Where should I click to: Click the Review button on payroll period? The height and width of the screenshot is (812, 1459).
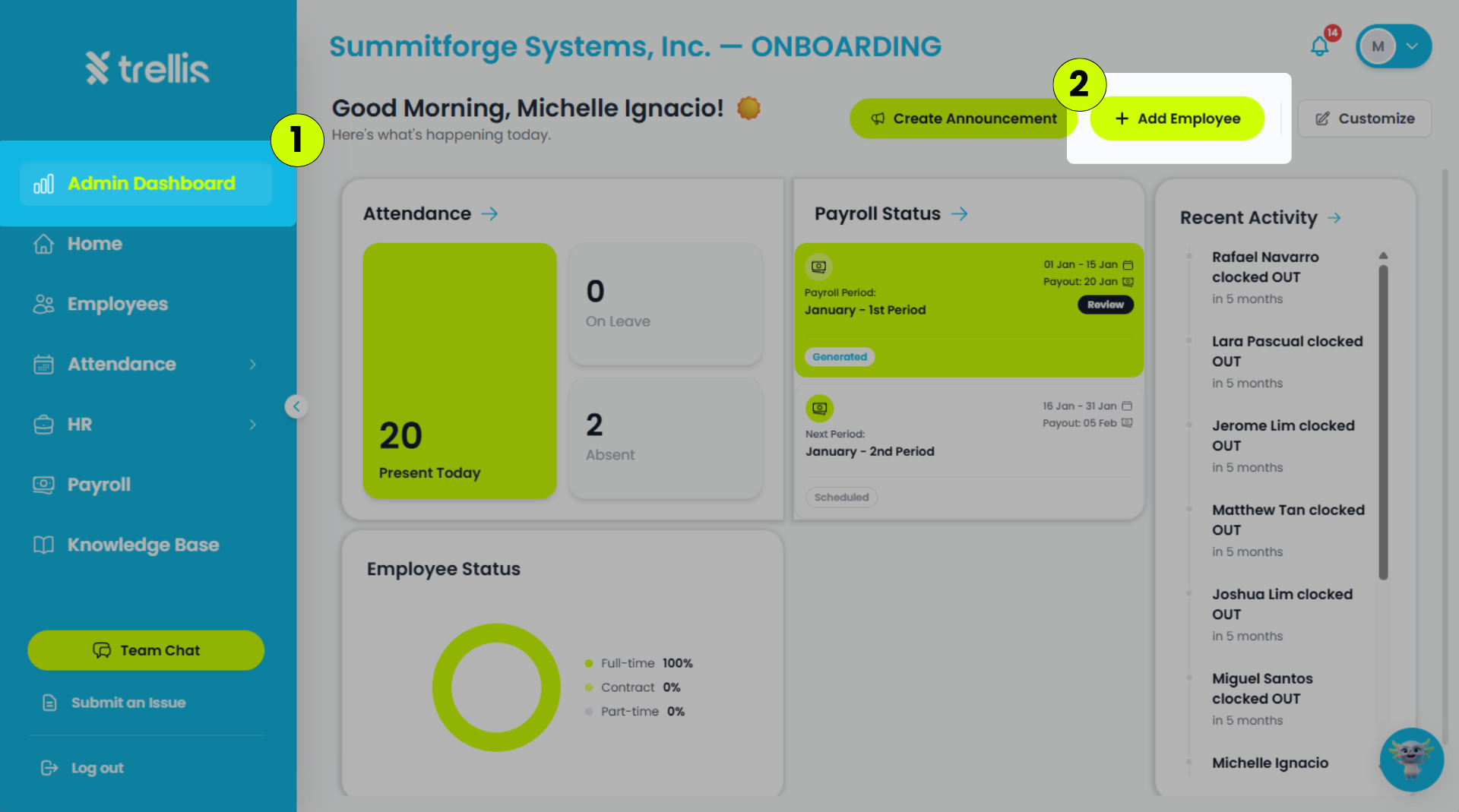(x=1105, y=305)
